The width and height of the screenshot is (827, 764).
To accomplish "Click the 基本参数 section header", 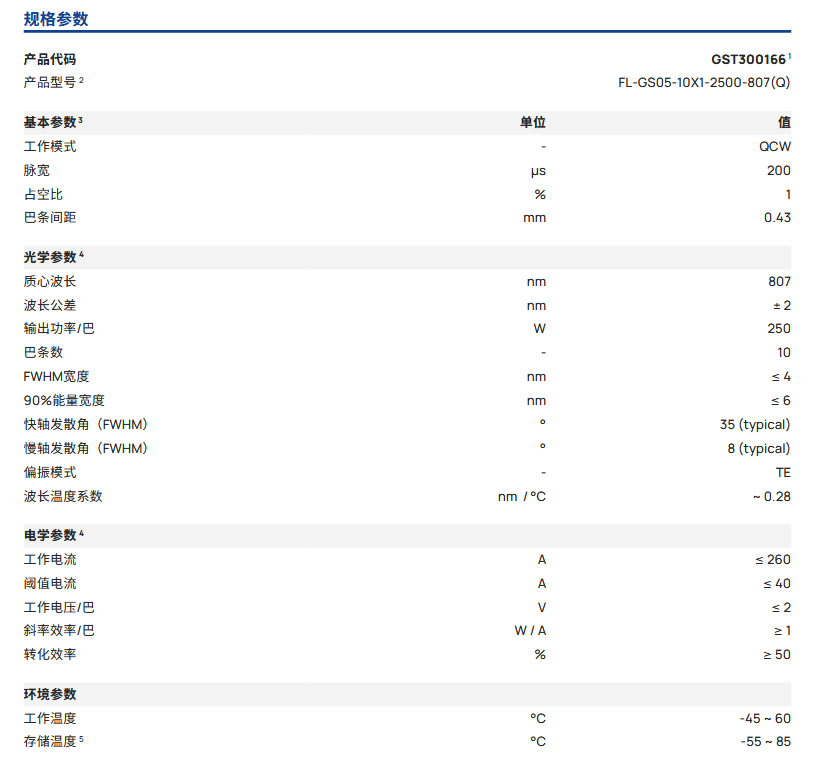I will 50,122.
